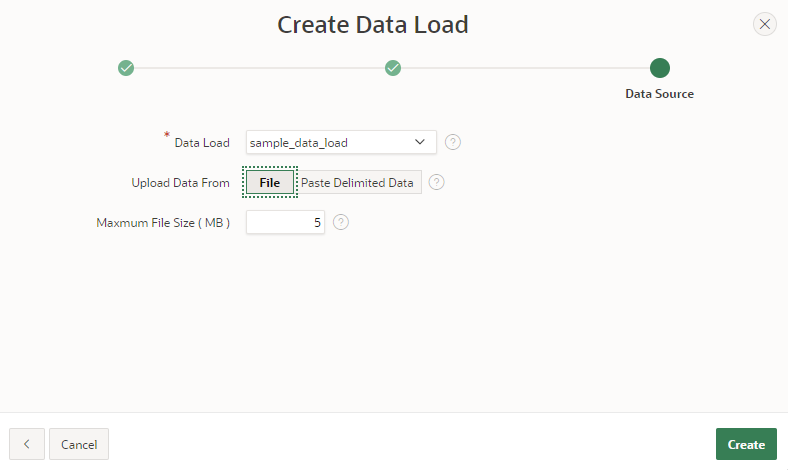Click the Data Source step label
Image resolution: width=788 pixels, height=470 pixels.
[659, 94]
